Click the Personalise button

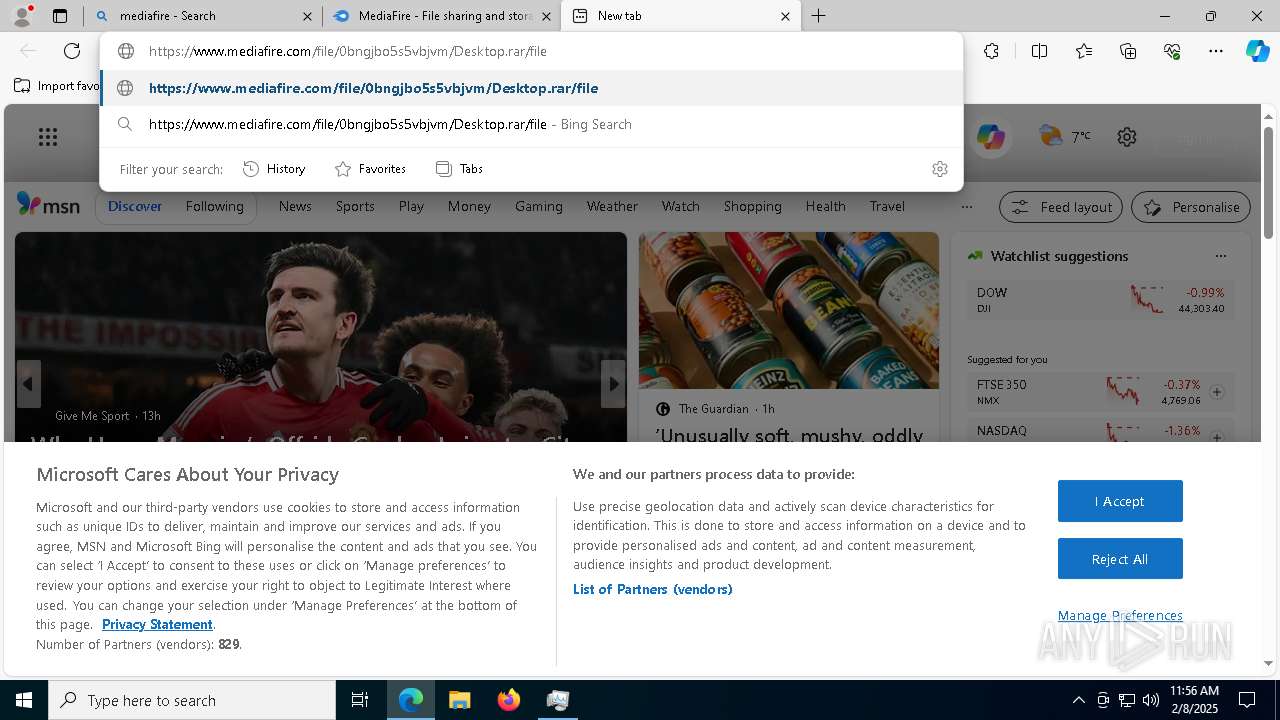pos(1191,207)
